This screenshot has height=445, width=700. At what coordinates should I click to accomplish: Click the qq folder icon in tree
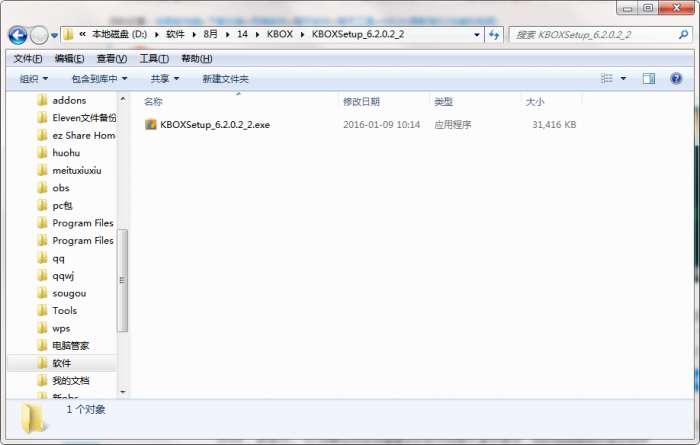pyautogui.click(x=42, y=258)
